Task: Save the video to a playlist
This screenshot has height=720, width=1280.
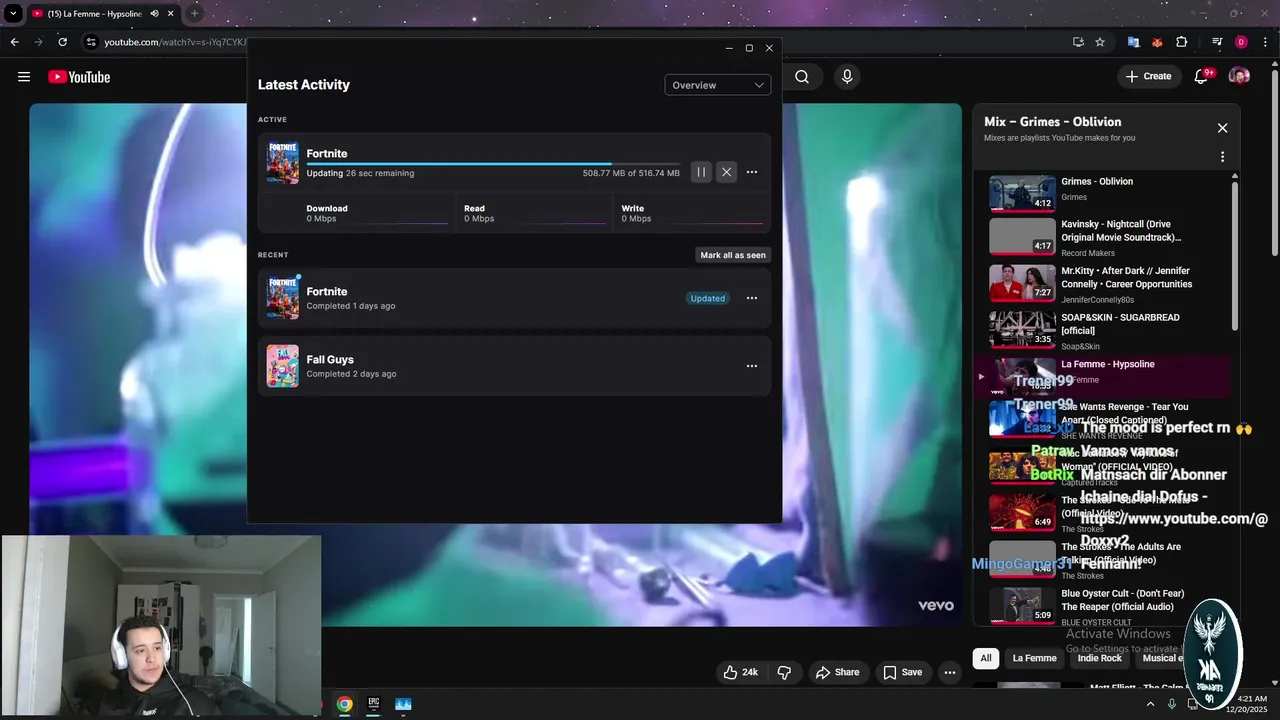Action: pyautogui.click(x=902, y=672)
